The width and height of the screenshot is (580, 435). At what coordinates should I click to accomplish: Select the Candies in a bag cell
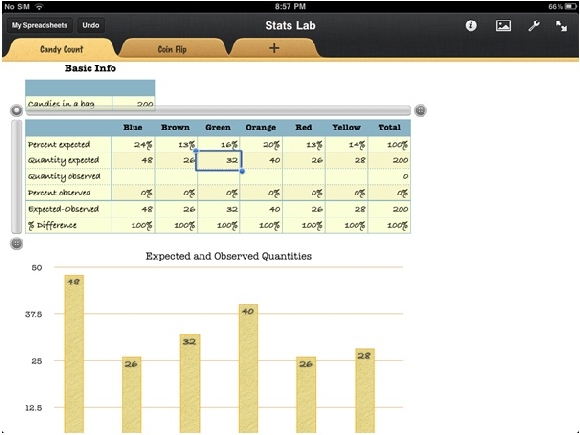tap(69, 103)
